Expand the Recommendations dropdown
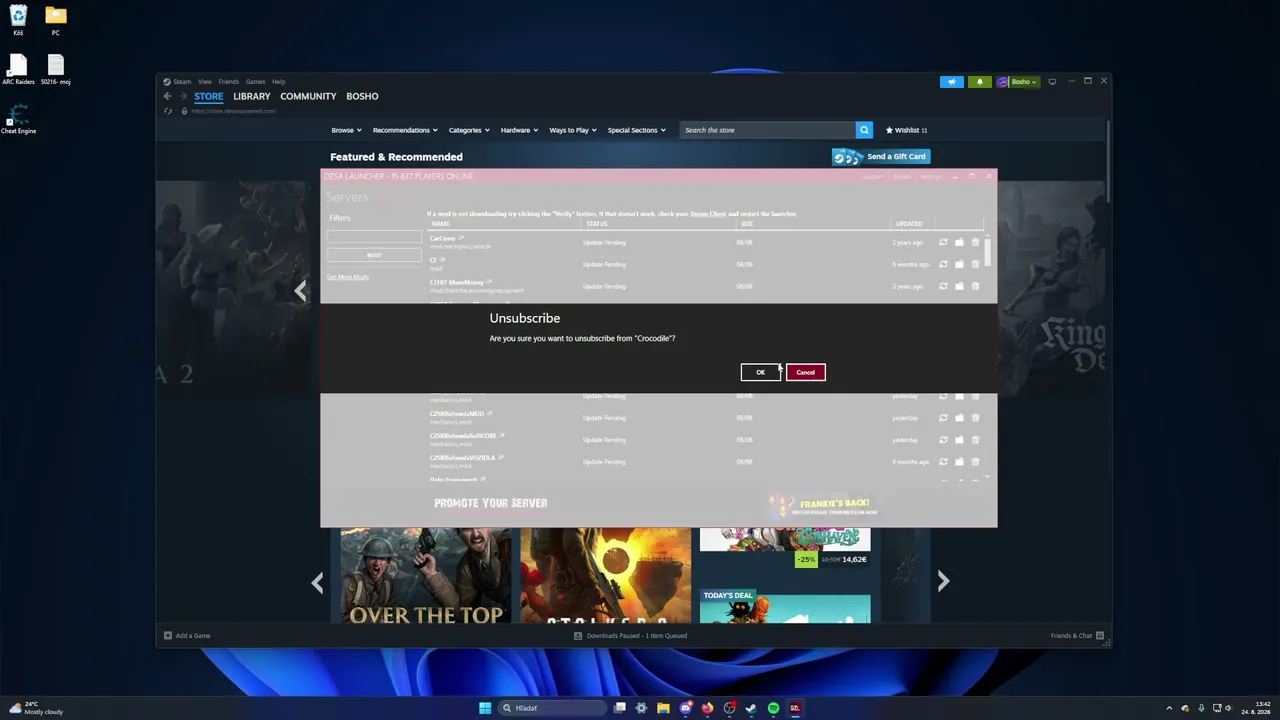 (x=405, y=130)
